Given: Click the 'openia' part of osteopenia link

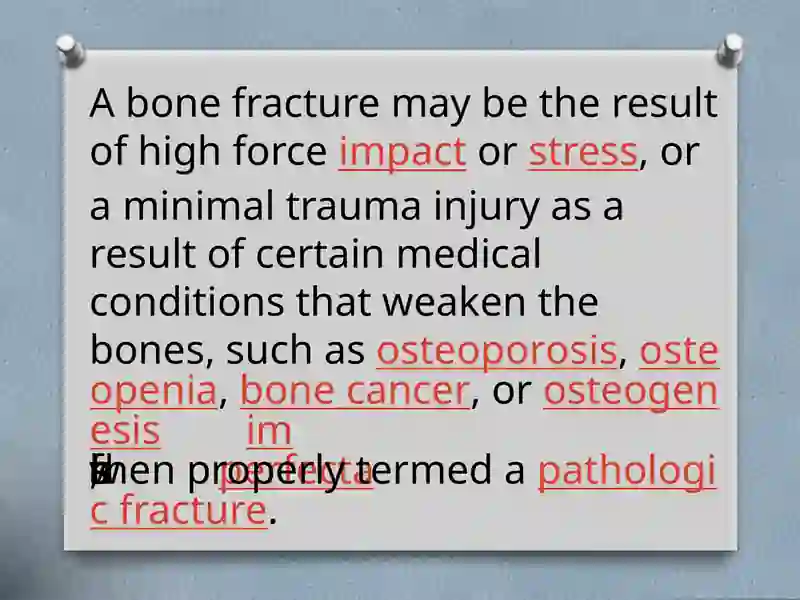Looking at the screenshot, I should tap(154, 391).
